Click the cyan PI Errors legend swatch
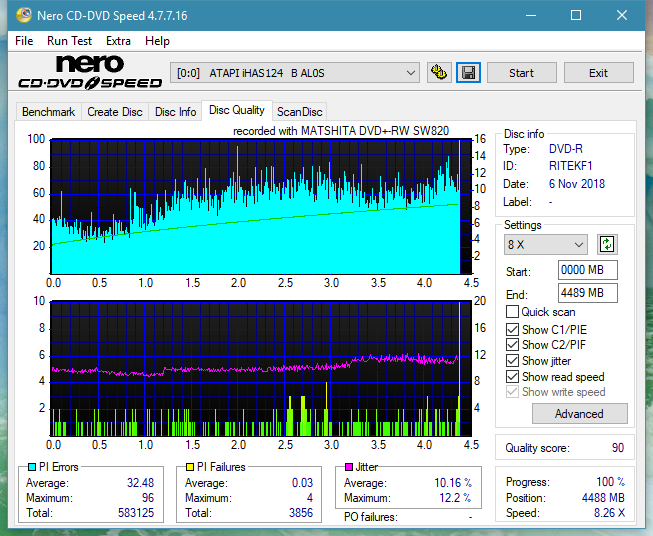 pos(32,467)
